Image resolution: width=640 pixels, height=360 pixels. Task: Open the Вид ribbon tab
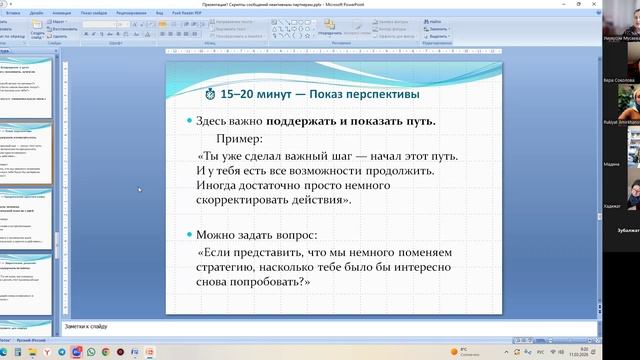(x=160, y=13)
